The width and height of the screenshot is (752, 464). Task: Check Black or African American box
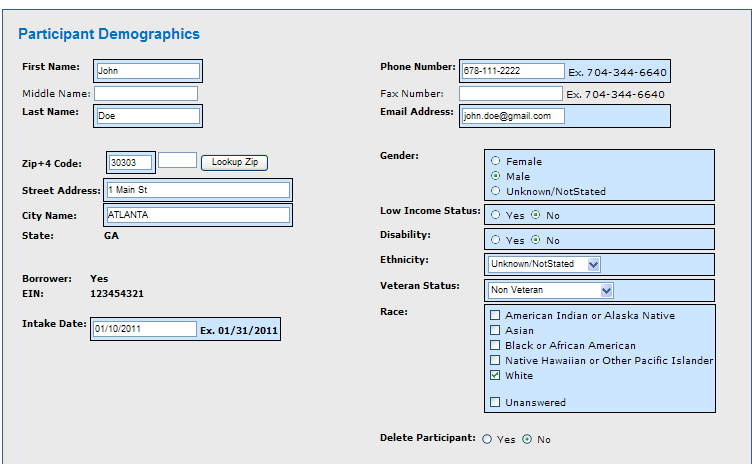click(x=494, y=345)
